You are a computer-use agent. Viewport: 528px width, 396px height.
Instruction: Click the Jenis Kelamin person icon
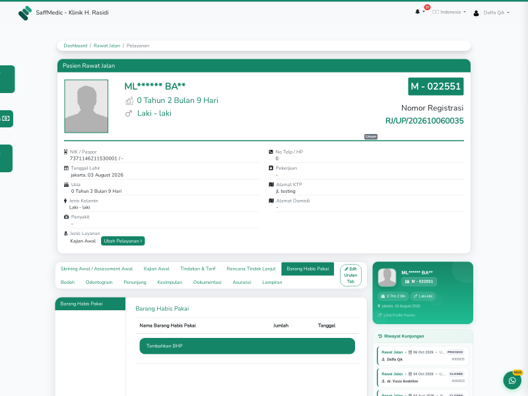click(65, 201)
